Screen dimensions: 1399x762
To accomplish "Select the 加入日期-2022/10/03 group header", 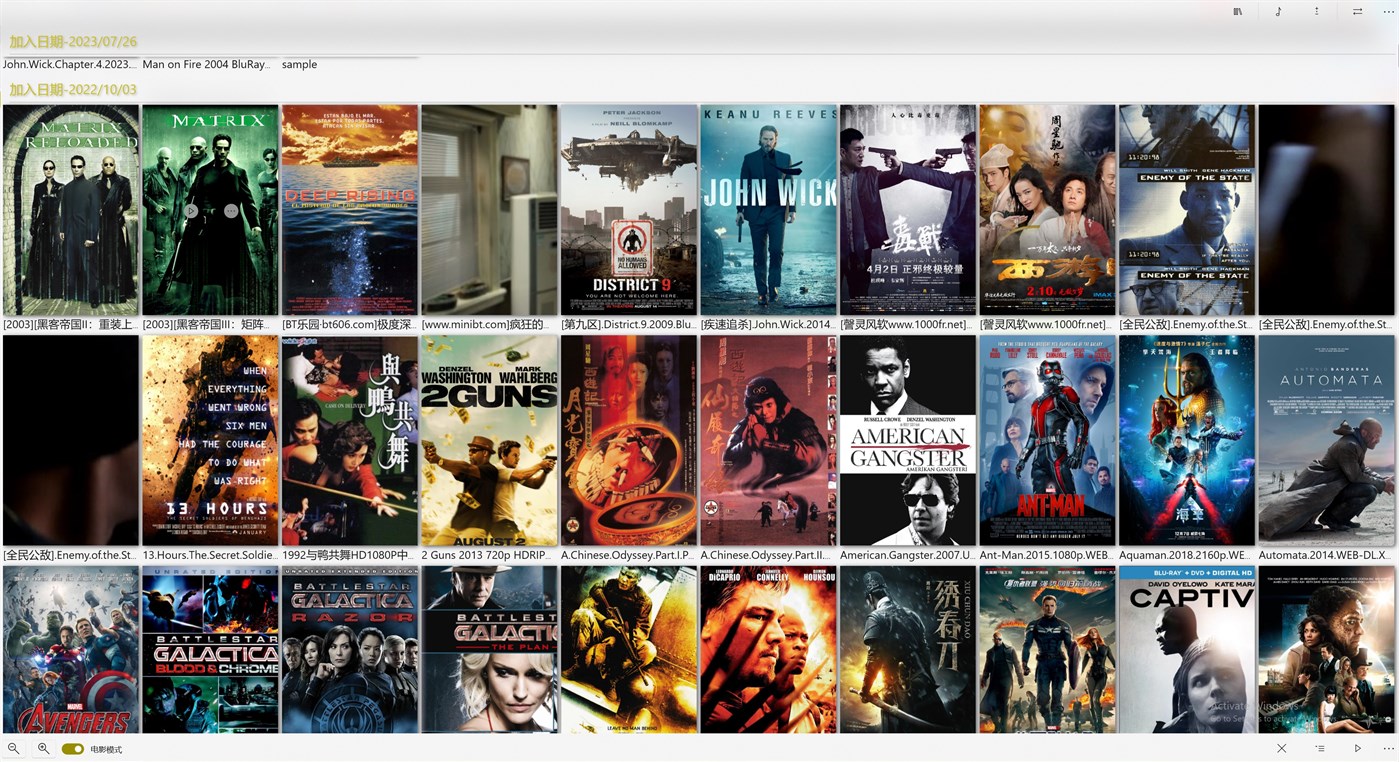I will tap(73, 90).
